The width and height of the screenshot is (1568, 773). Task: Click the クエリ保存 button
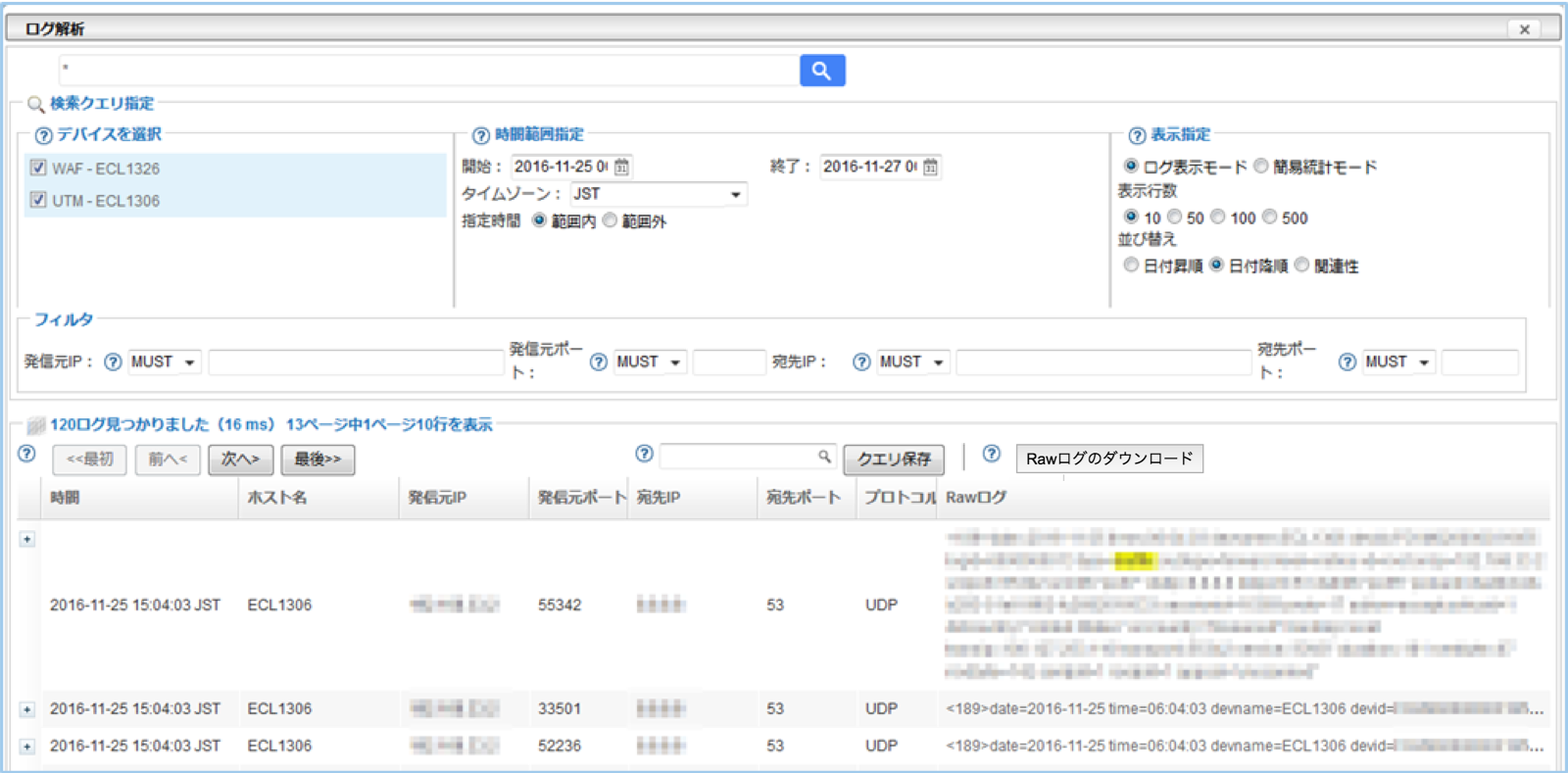point(894,459)
